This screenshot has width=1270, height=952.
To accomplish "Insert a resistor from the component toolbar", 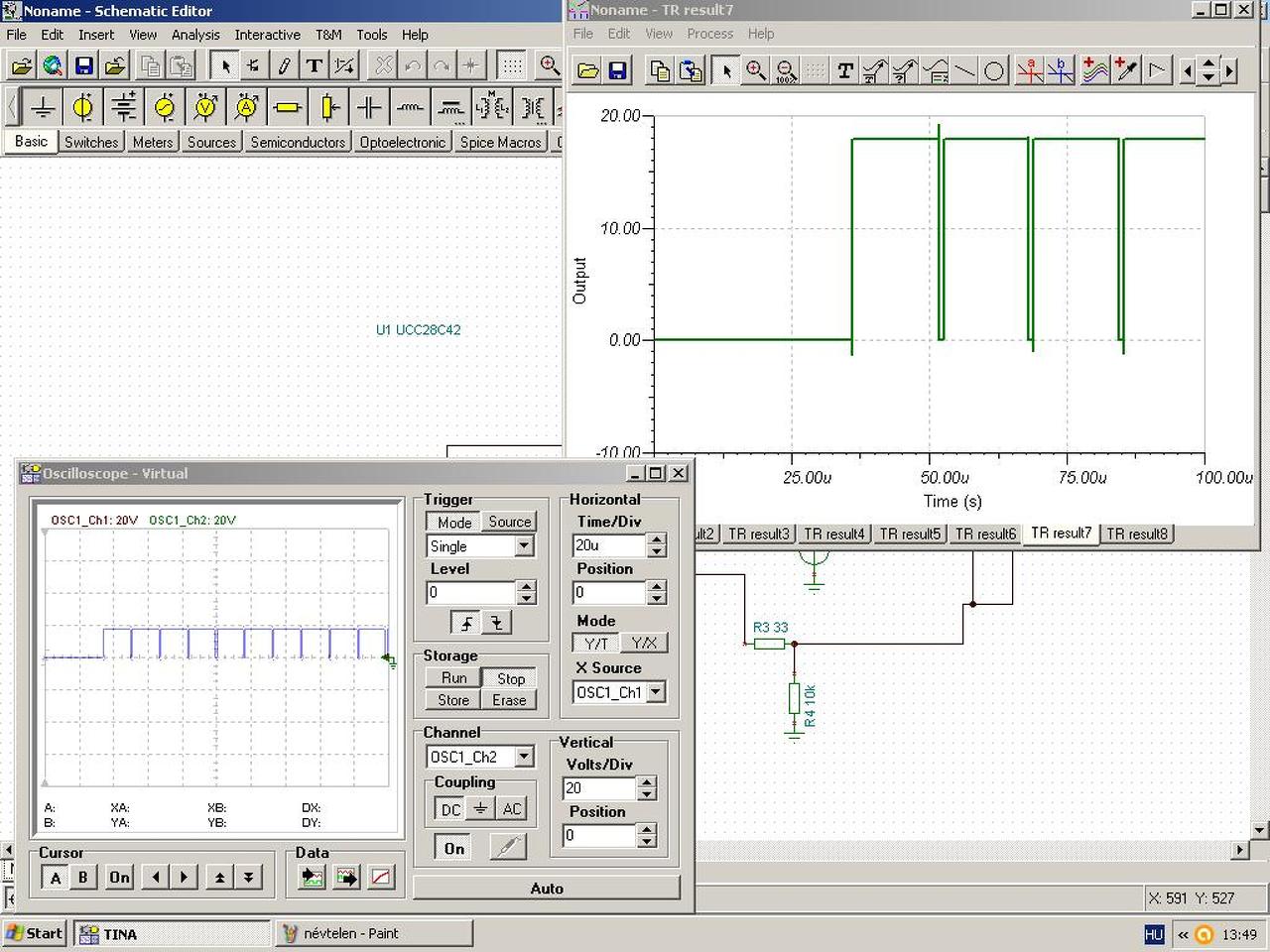I will pos(287,107).
